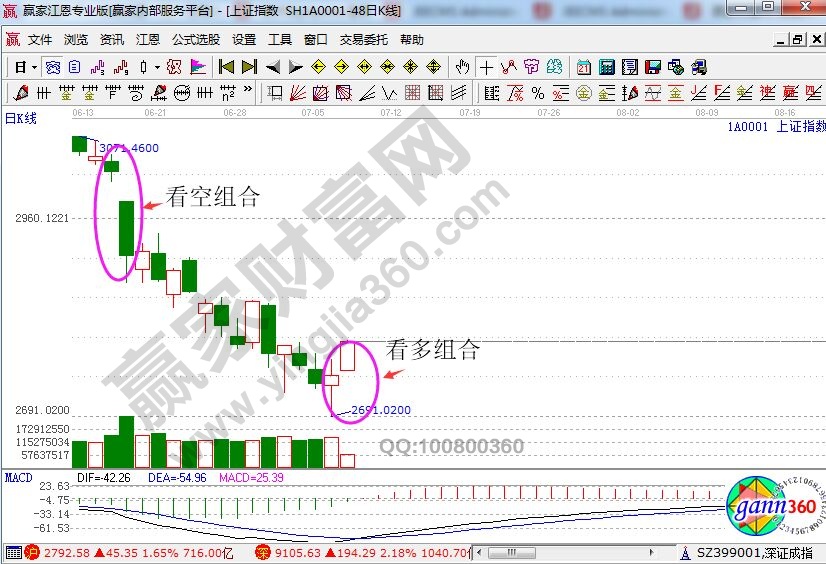Open the 日 period dropdown arrow
This screenshot has width=826, height=564.
click(34, 67)
